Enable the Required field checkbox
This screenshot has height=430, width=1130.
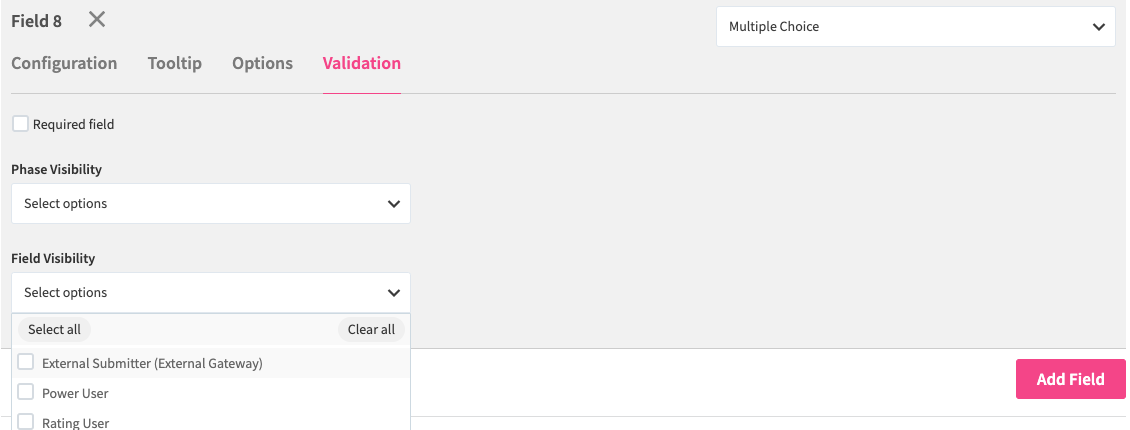[x=20, y=124]
